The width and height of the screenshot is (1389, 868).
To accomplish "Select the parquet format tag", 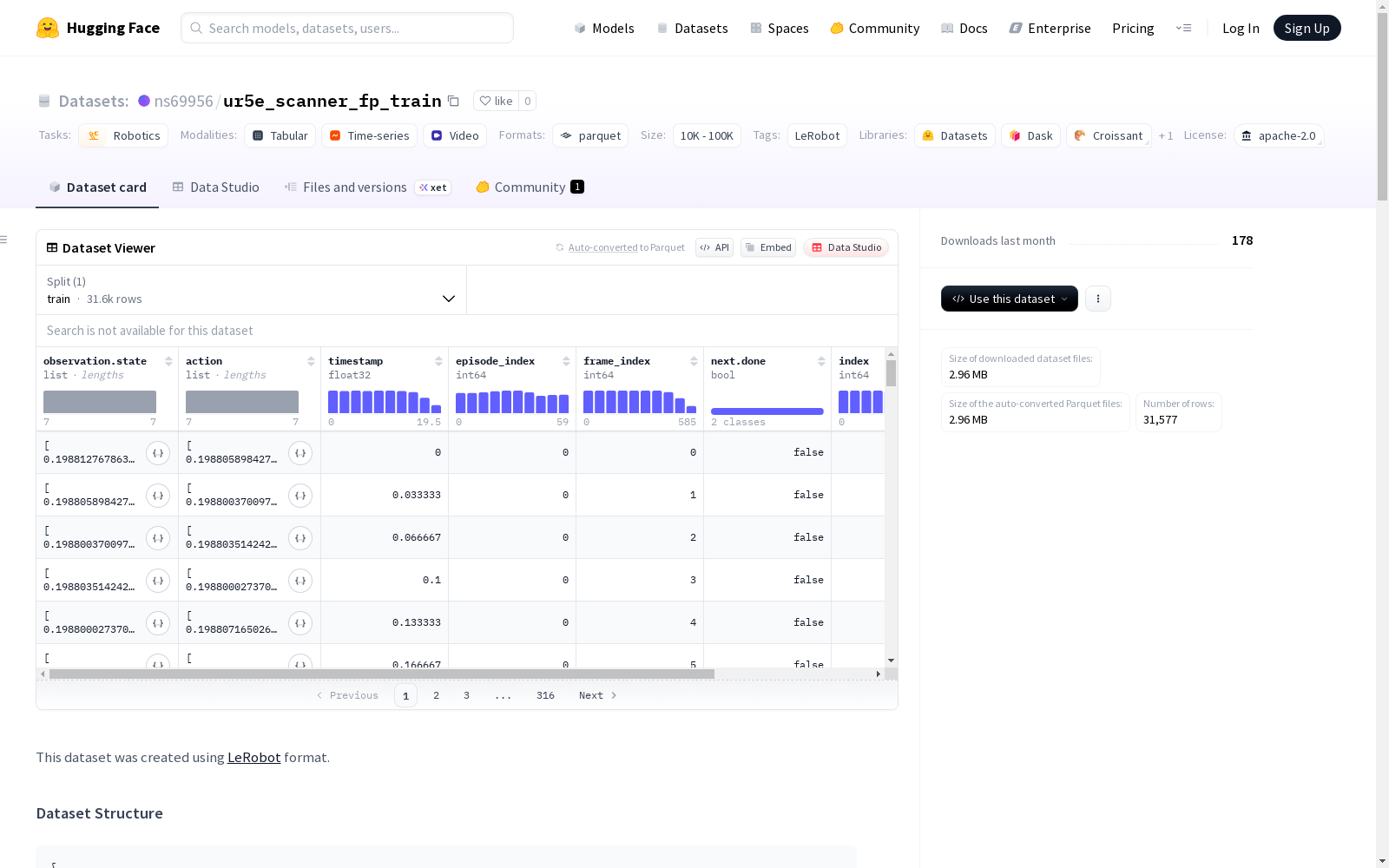I will pyautogui.click(x=590, y=135).
